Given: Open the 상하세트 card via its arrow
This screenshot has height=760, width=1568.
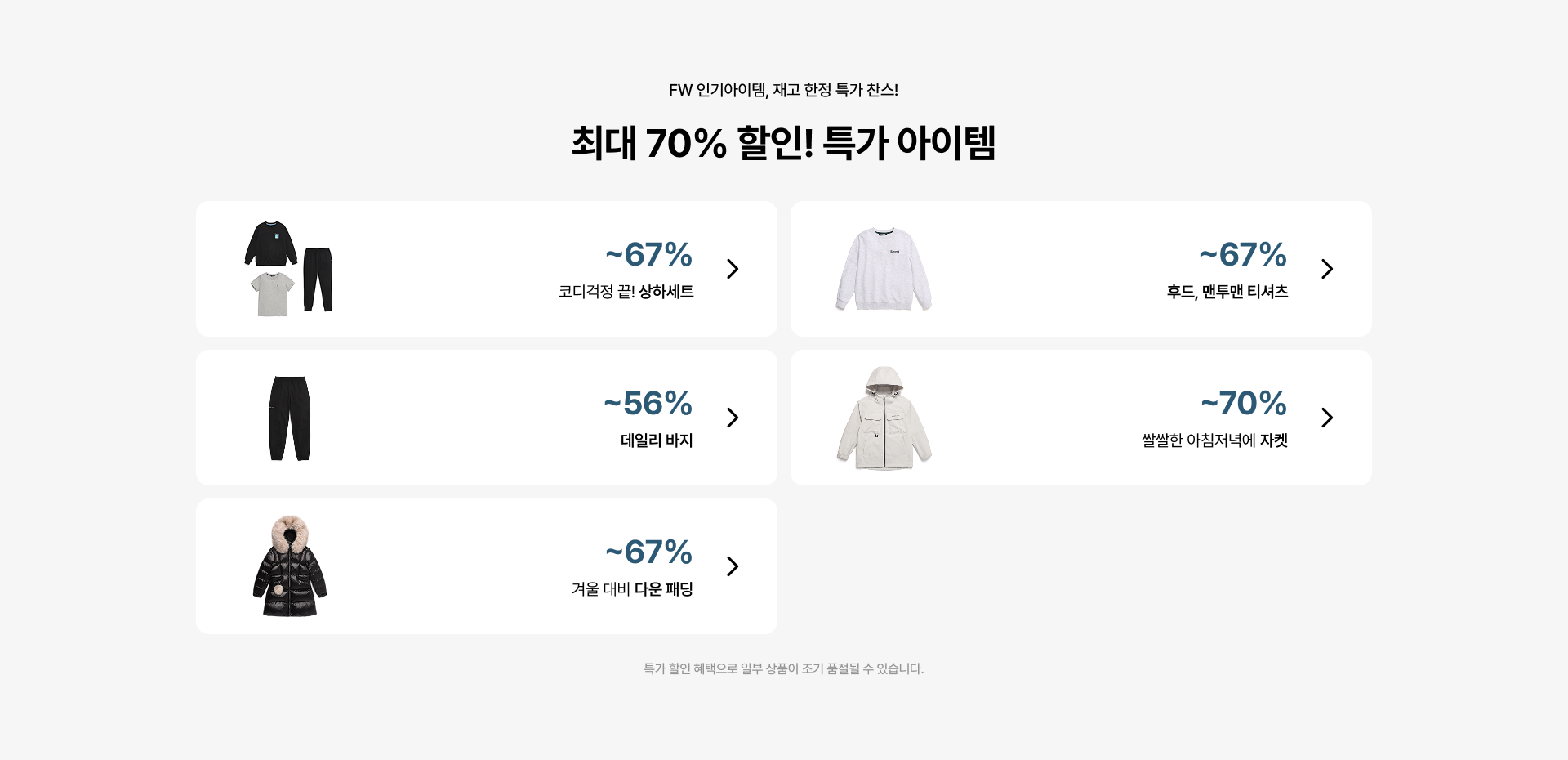Looking at the screenshot, I should coord(733,269).
